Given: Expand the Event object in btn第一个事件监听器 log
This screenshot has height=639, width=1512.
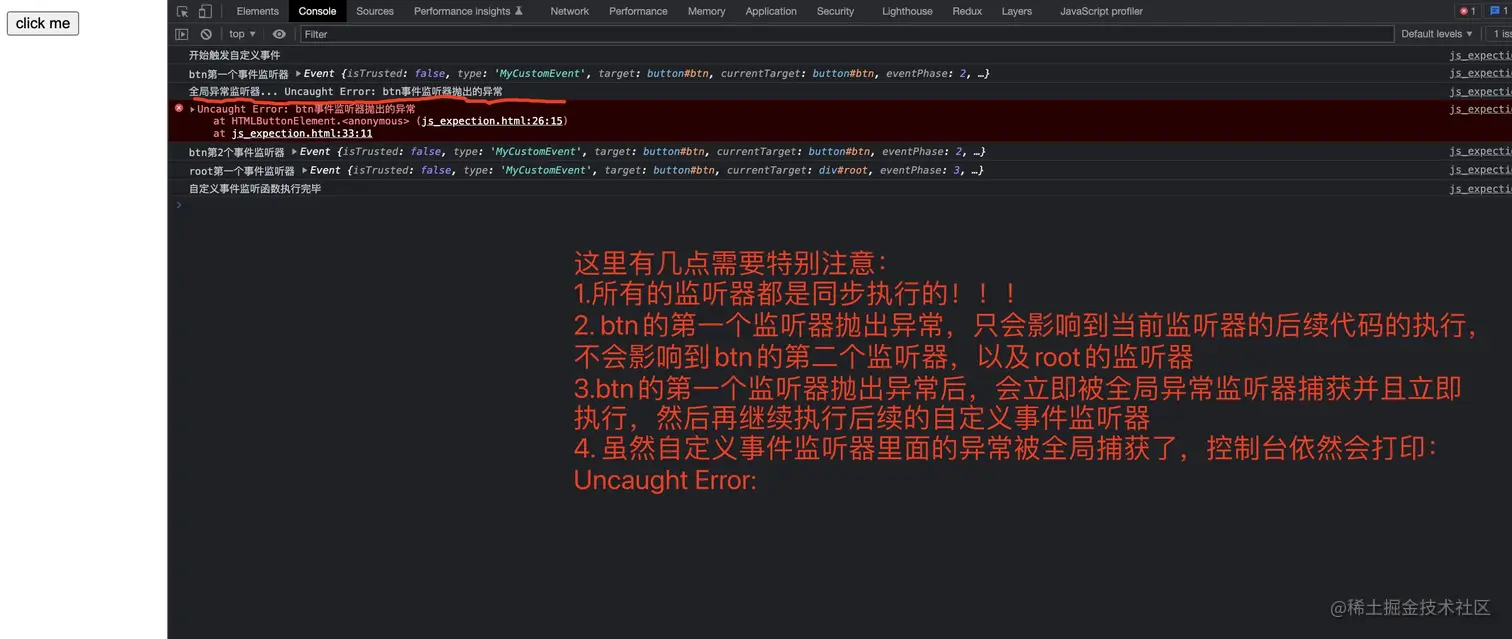Looking at the screenshot, I should tap(297, 72).
